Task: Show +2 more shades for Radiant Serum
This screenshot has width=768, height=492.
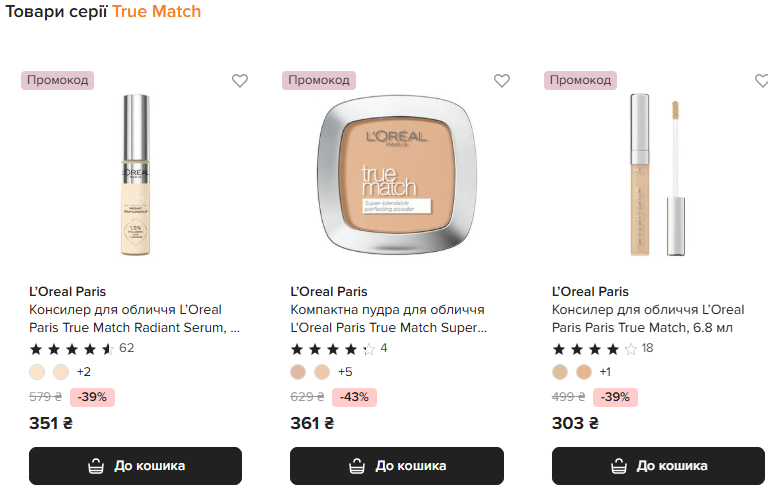Action: (x=84, y=372)
